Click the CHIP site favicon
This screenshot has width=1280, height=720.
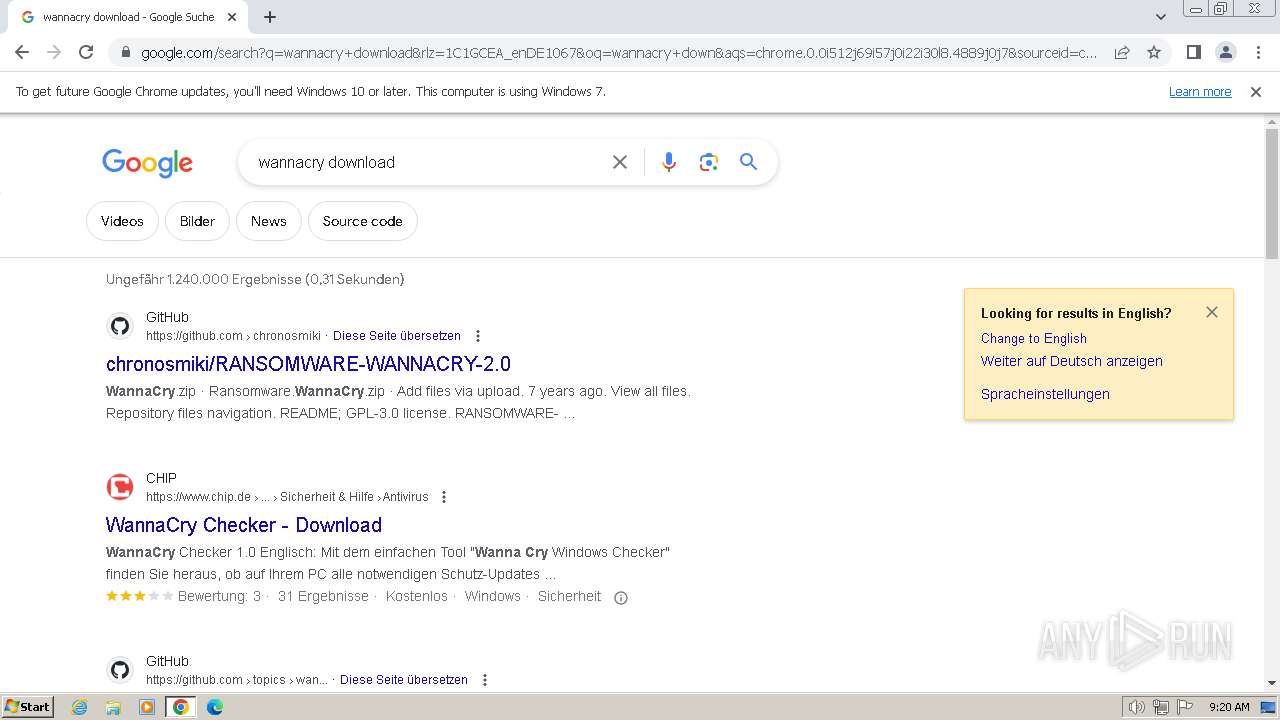120,487
